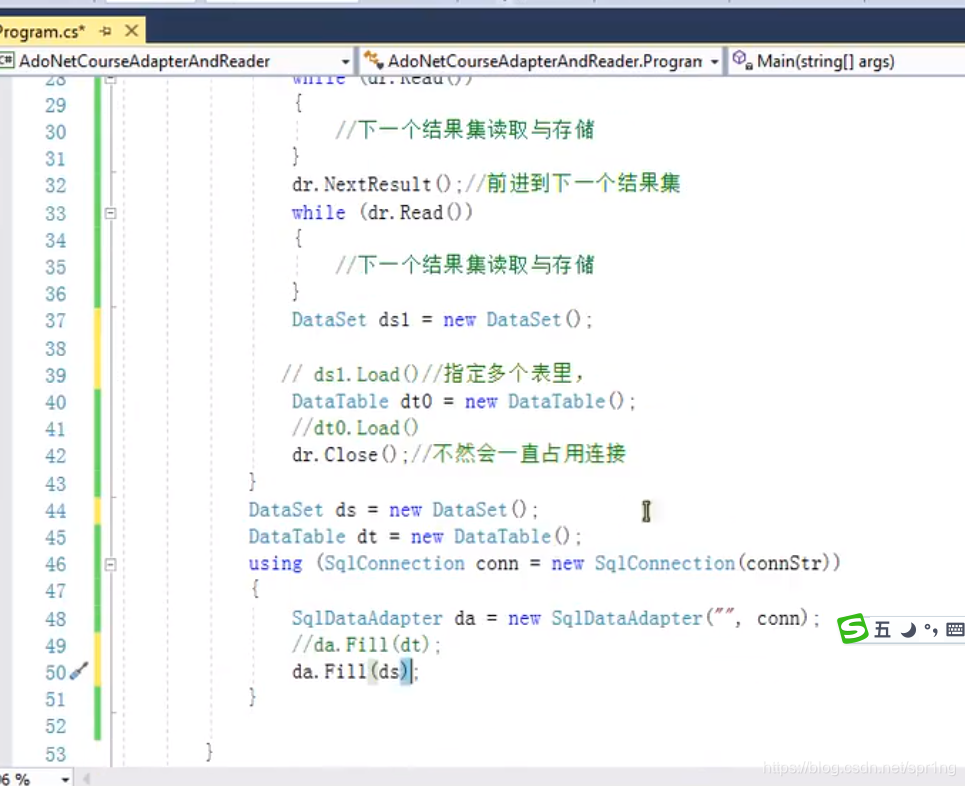Click the commented '//da.Fill(dt)' line
This screenshot has height=786, width=965.
(366, 645)
